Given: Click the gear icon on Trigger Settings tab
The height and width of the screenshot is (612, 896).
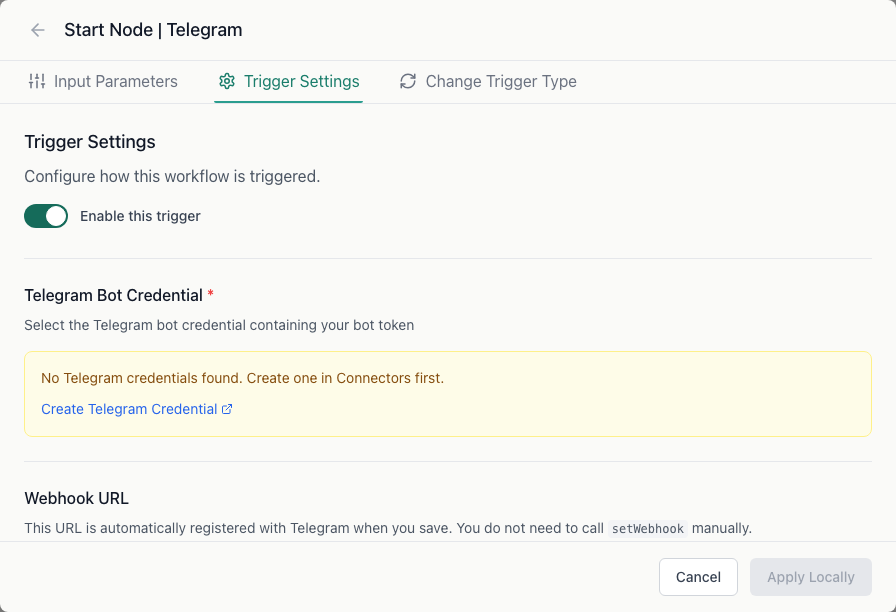Looking at the screenshot, I should pyautogui.click(x=227, y=81).
